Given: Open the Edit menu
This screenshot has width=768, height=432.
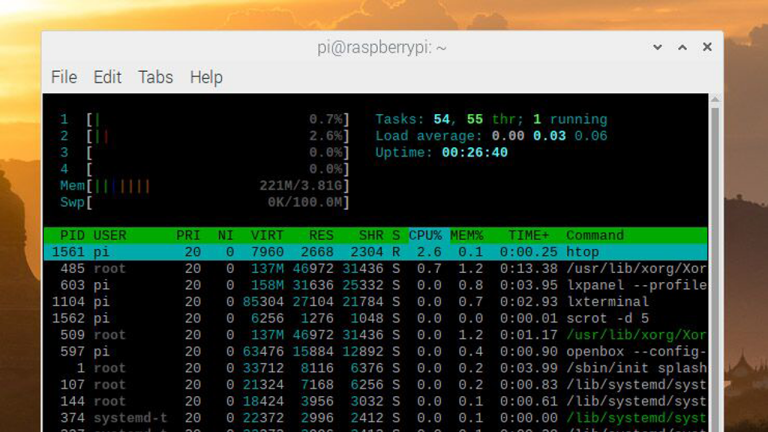Looking at the screenshot, I should tap(107, 77).
